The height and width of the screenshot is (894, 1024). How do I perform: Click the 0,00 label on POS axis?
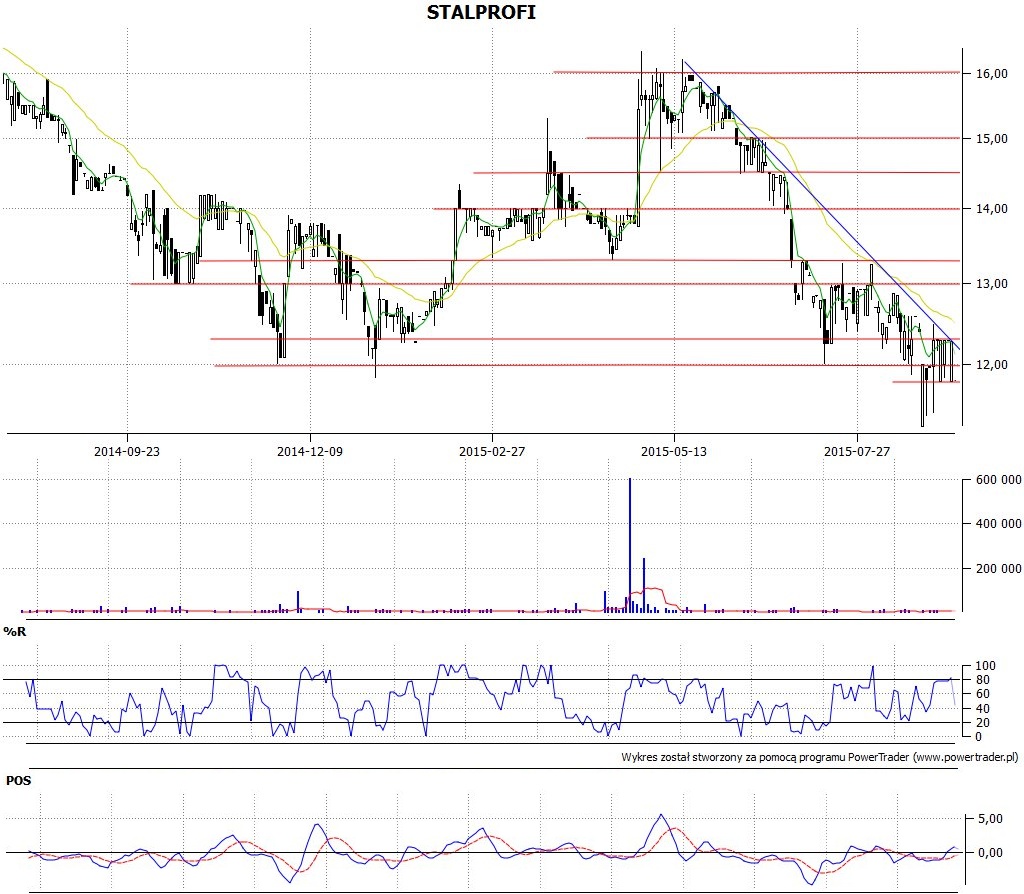pyautogui.click(x=992, y=853)
